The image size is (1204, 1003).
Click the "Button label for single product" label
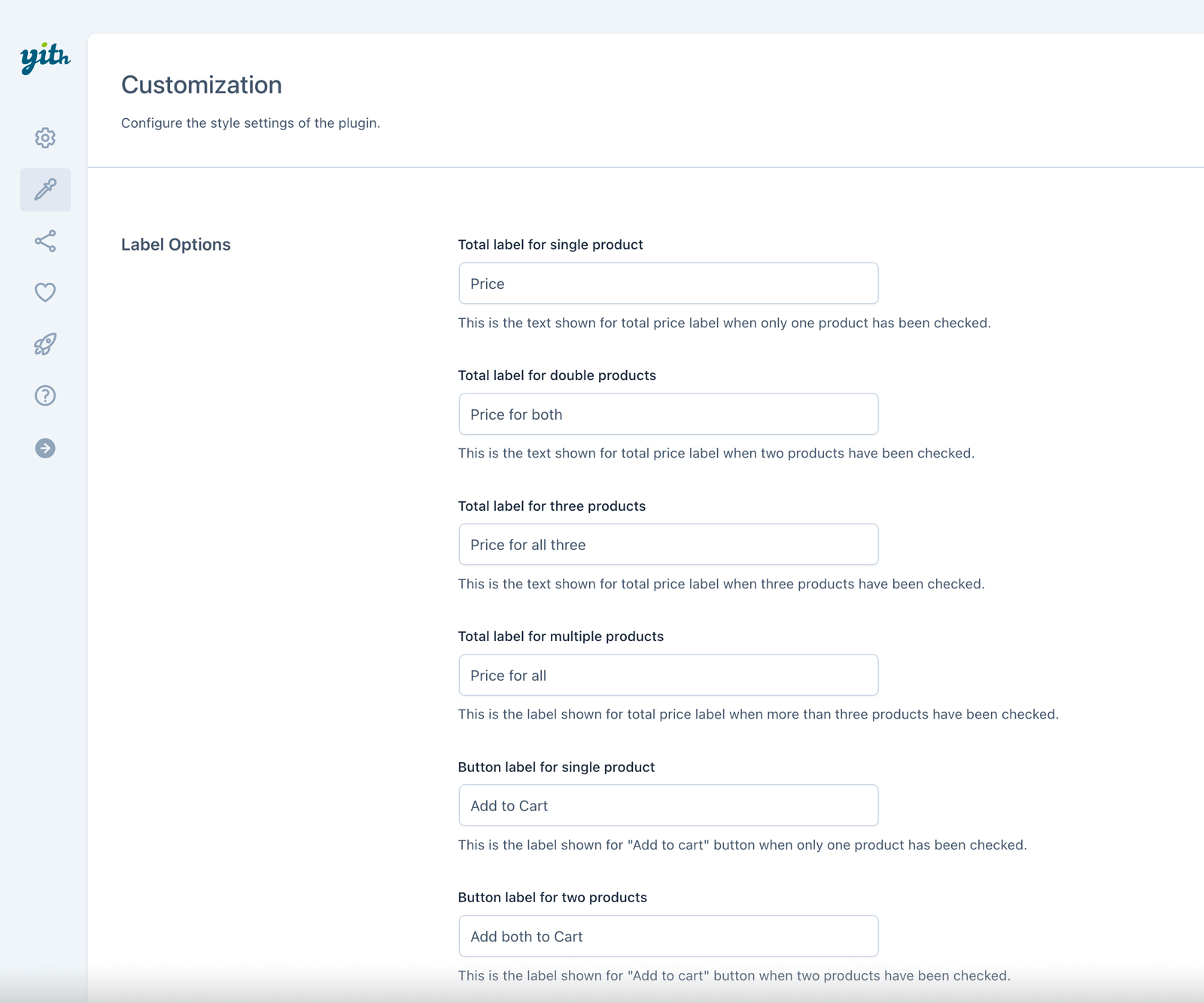pyautogui.click(x=556, y=767)
